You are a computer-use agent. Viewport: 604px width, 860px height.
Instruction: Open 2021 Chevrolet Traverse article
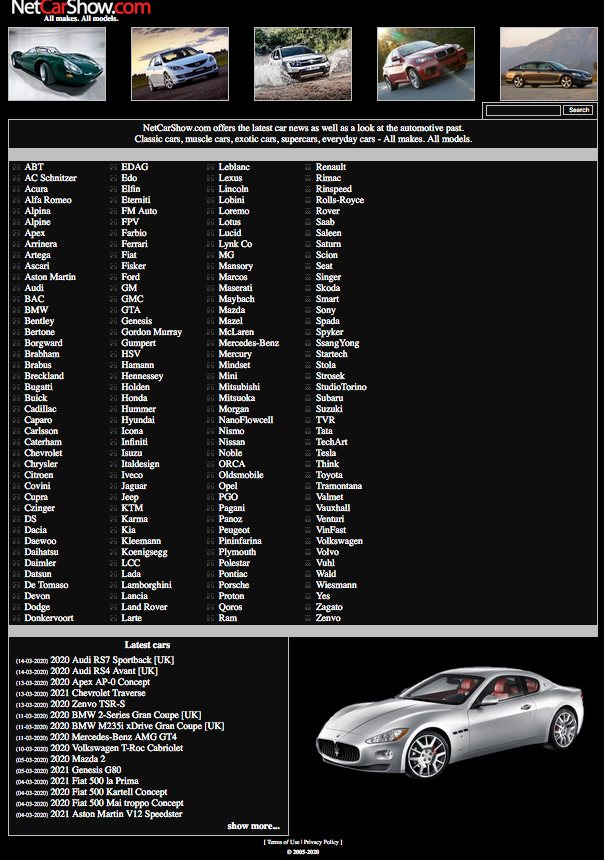click(98, 693)
